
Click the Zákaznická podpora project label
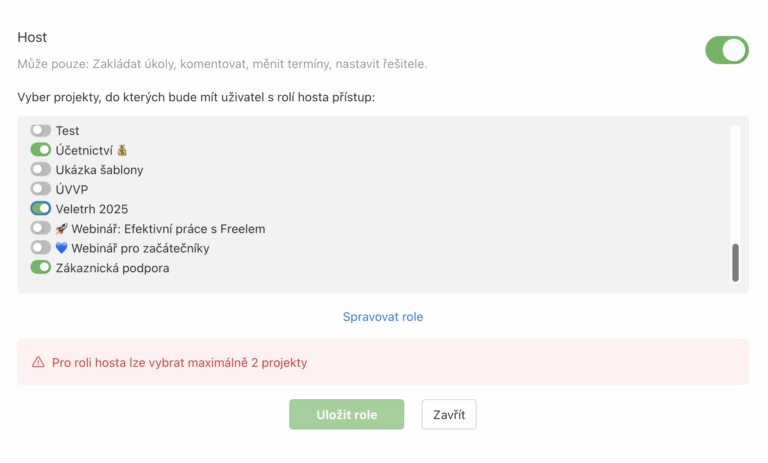click(112, 268)
